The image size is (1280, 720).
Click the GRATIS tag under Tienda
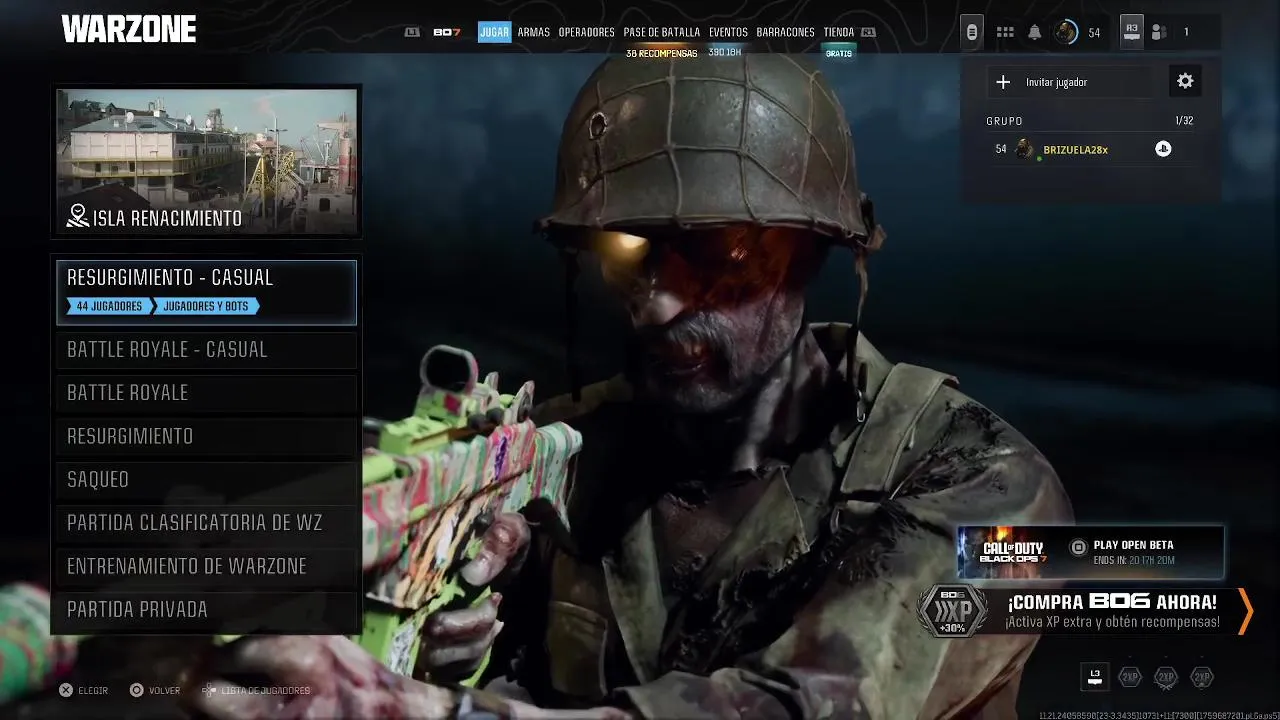click(839, 53)
